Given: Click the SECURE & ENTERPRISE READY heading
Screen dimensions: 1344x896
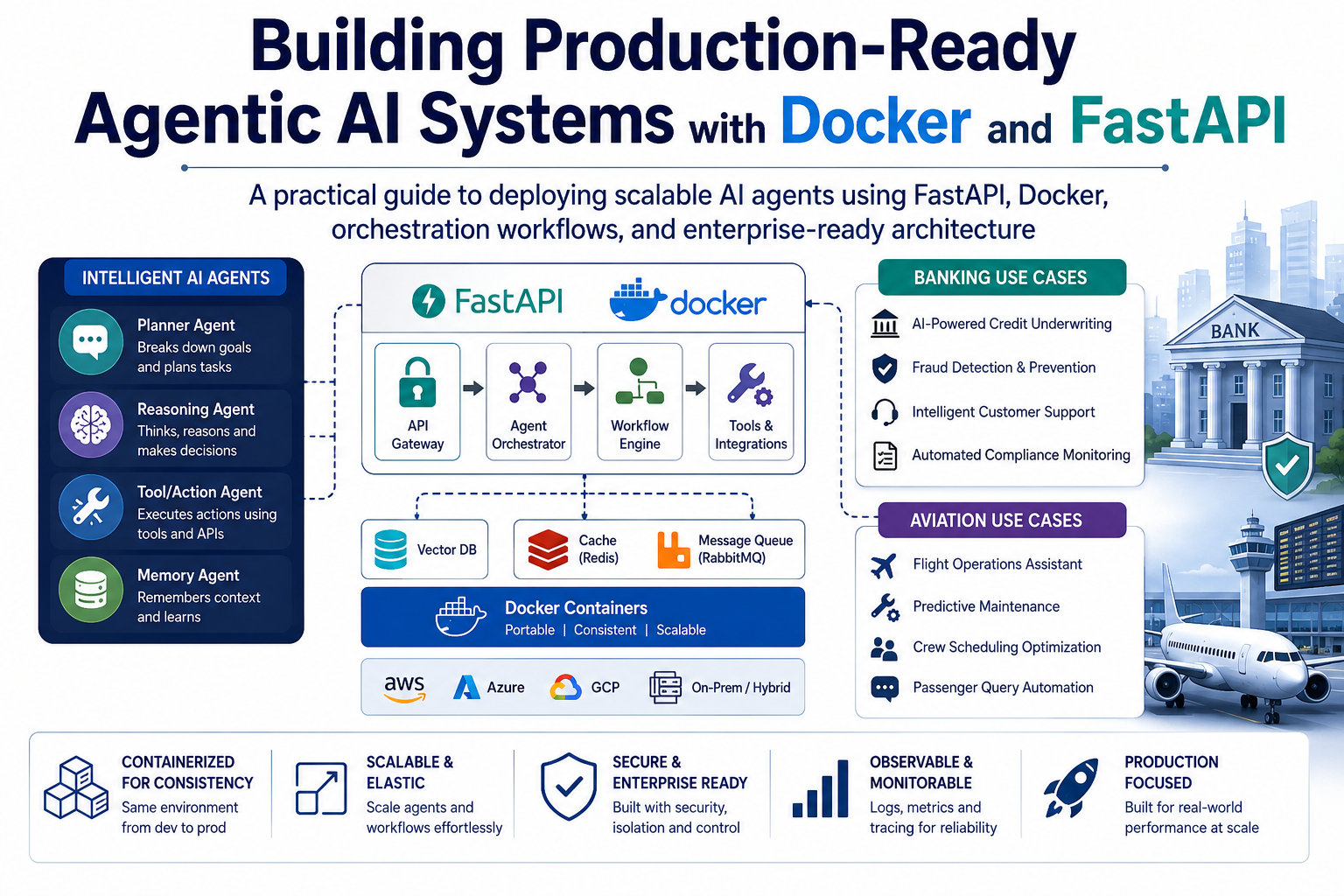Looking at the screenshot, I should (x=680, y=773).
